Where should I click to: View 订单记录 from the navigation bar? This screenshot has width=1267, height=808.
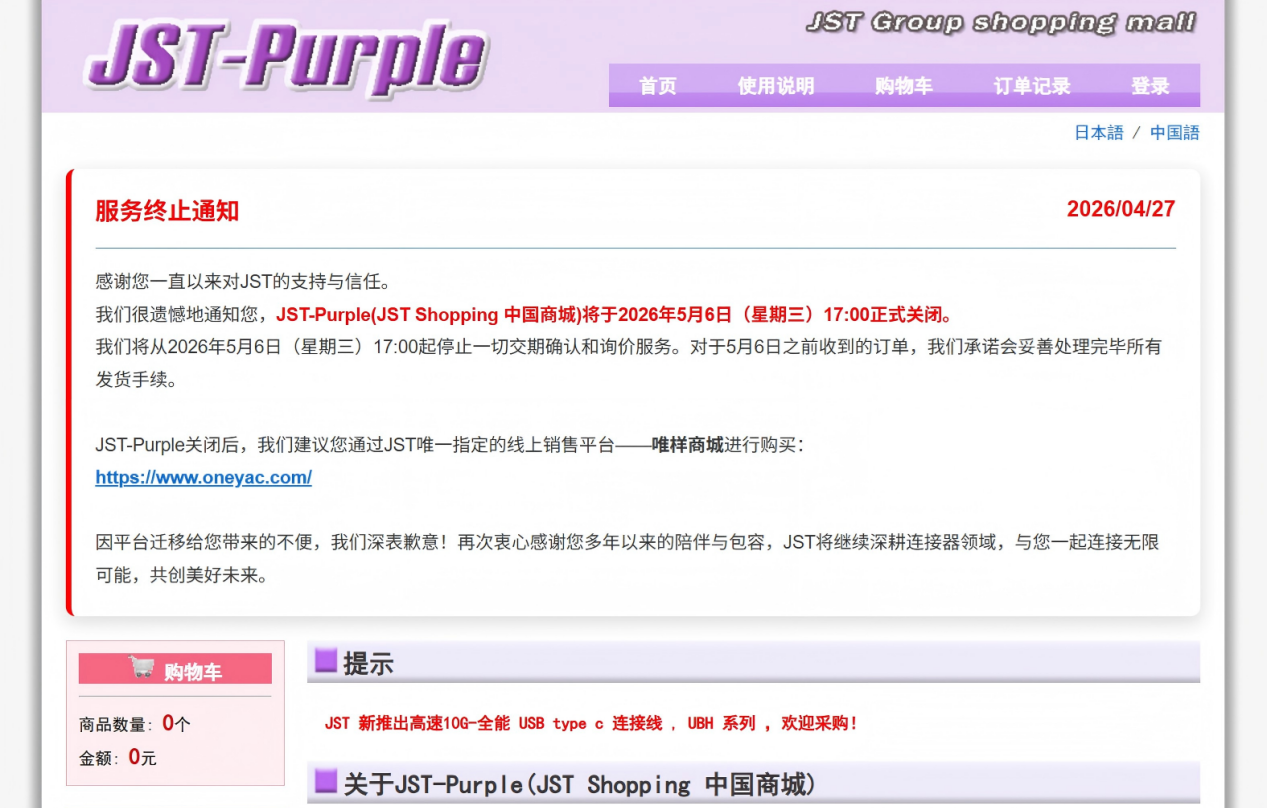pyautogui.click(x=1031, y=86)
